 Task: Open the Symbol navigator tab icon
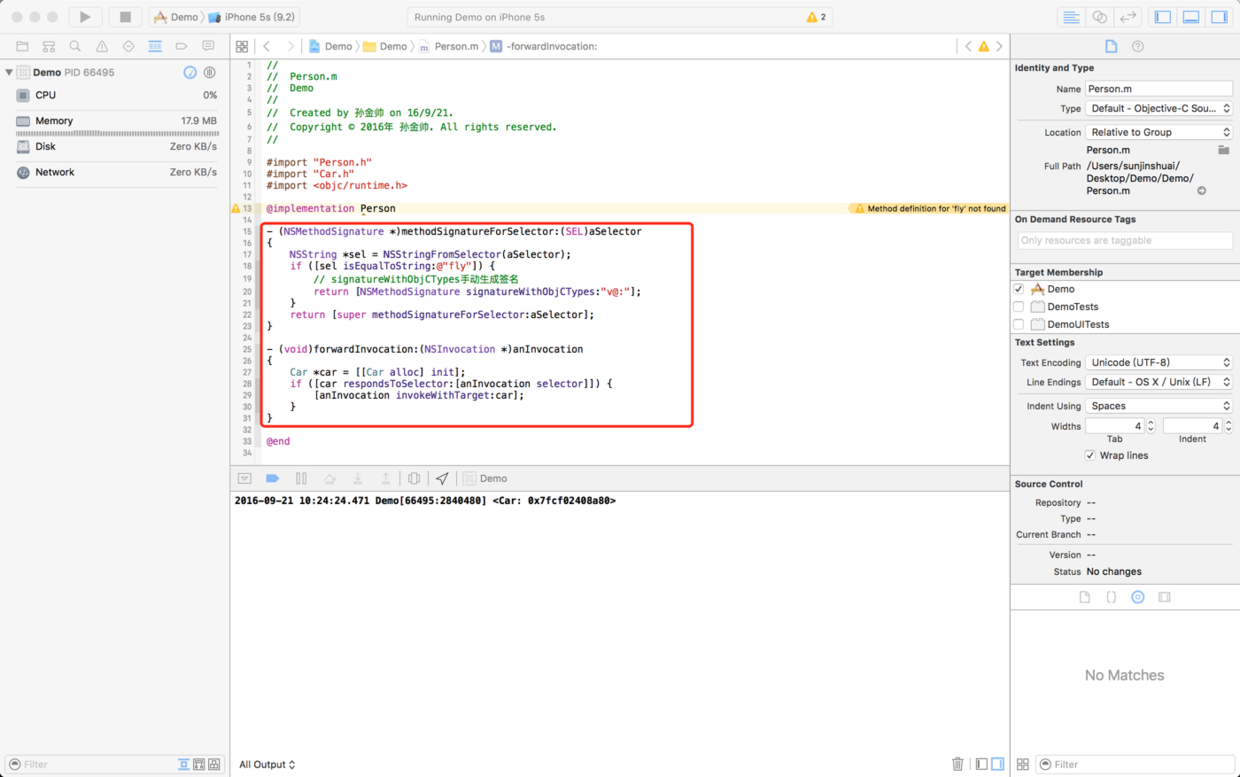48,46
